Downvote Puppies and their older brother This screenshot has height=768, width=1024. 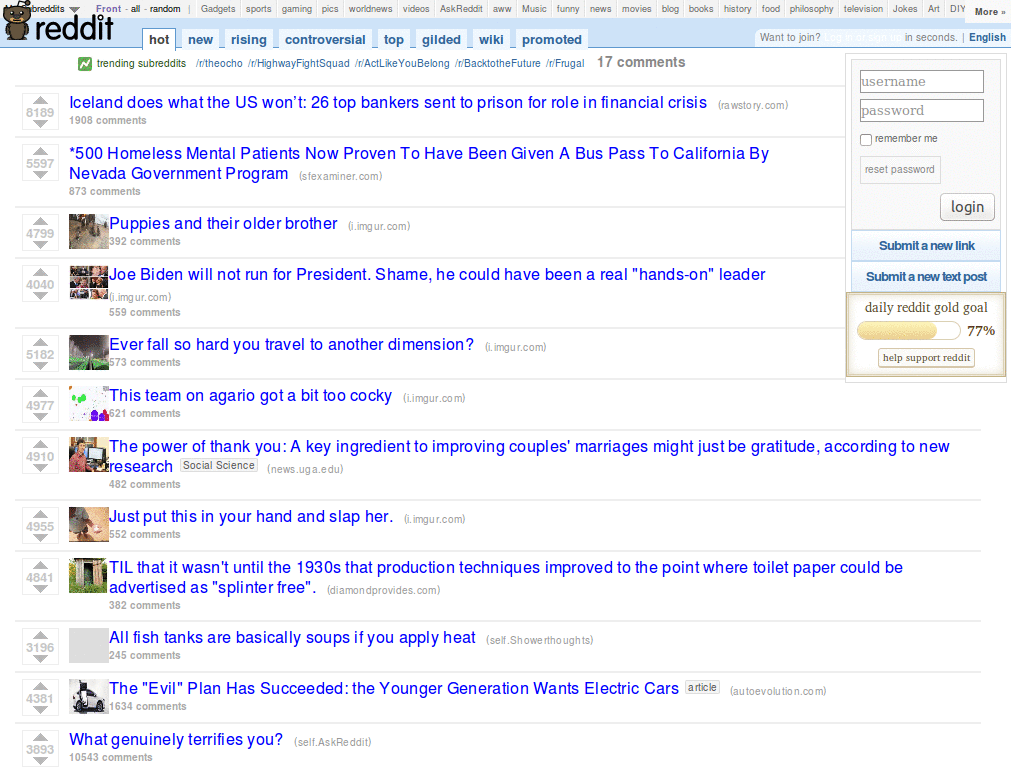[x=40, y=245]
